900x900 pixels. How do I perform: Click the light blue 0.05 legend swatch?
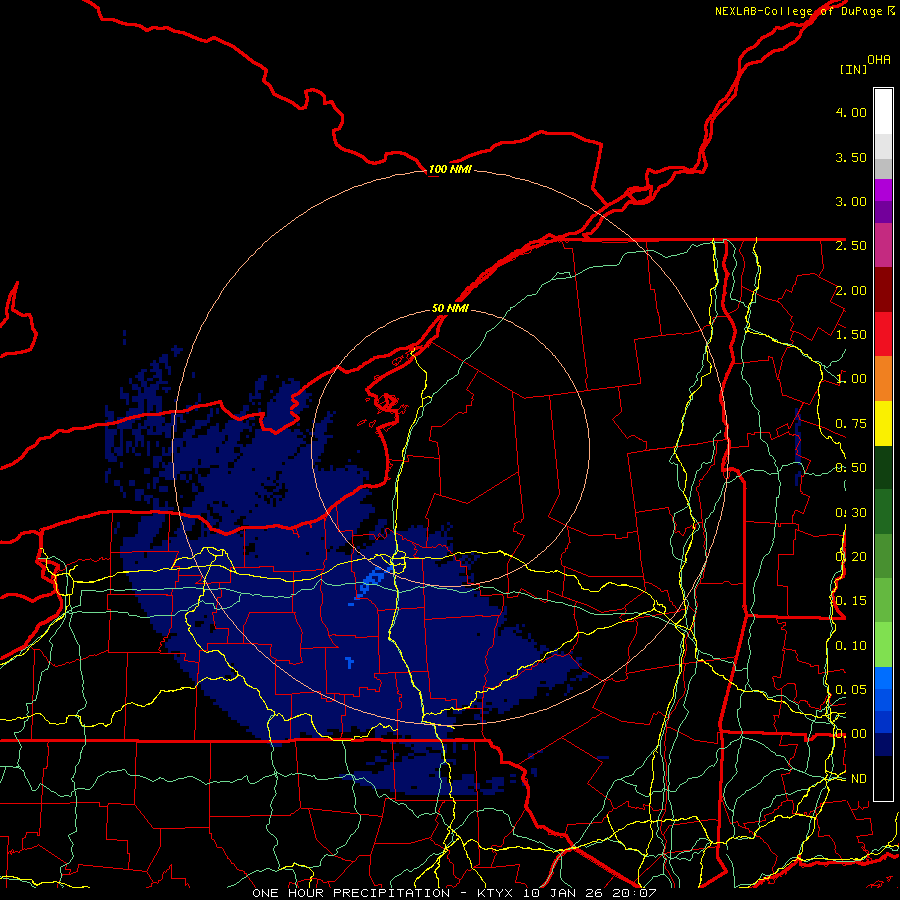tap(883, 678)
